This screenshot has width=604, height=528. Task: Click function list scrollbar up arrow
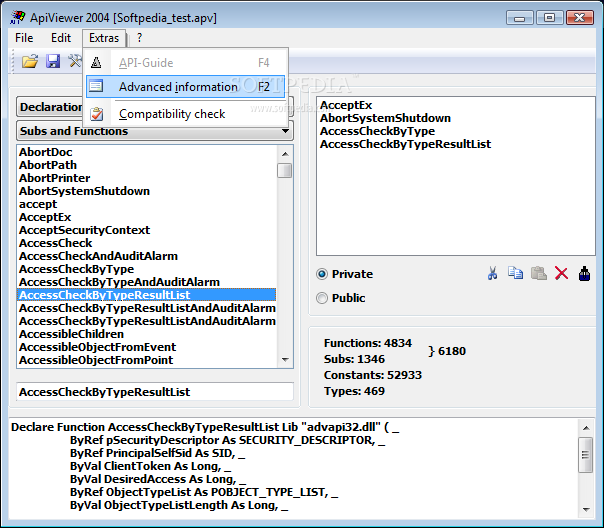(x=285, y=154)
